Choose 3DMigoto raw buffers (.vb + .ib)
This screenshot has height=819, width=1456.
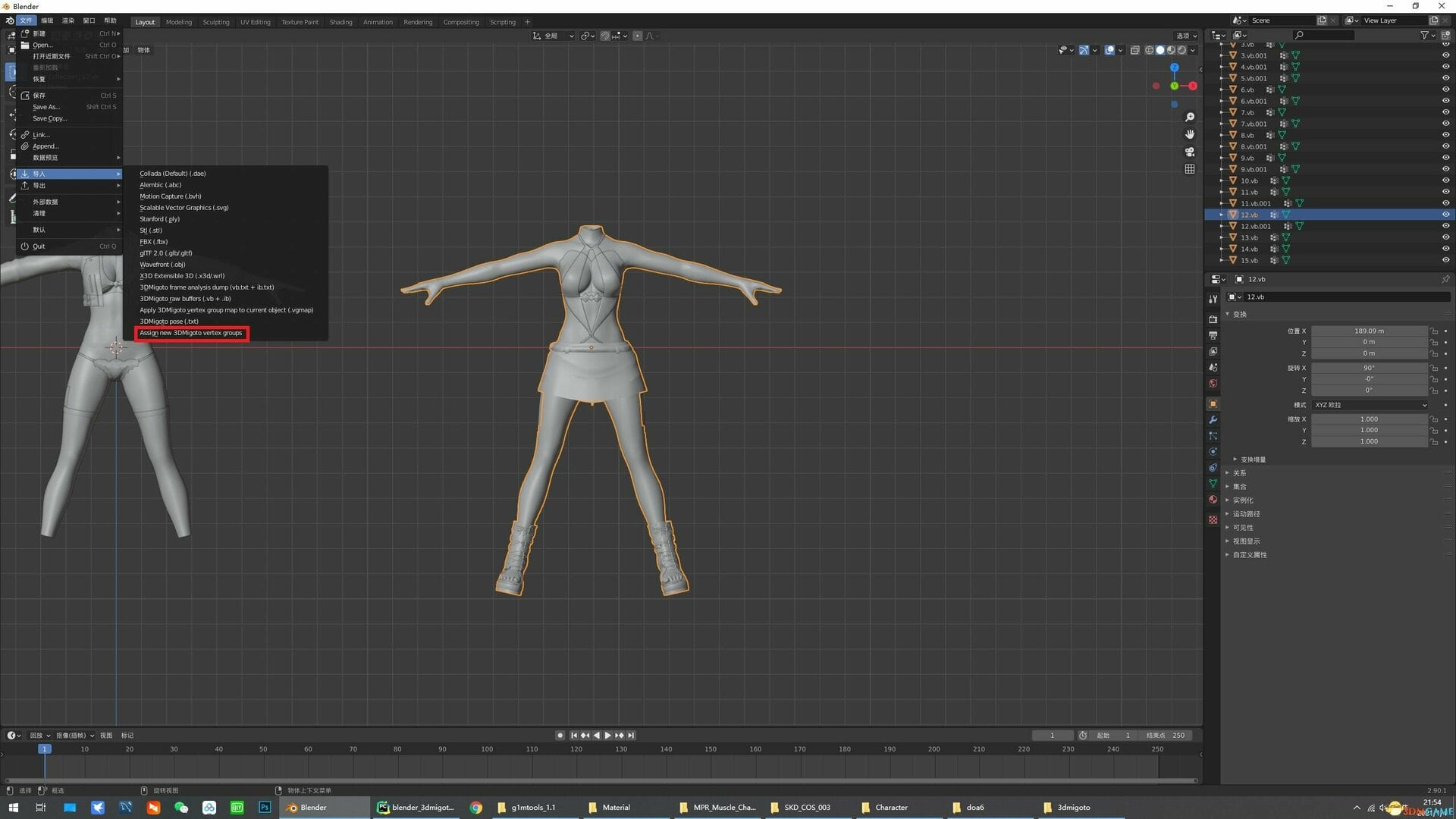[185, 299]
